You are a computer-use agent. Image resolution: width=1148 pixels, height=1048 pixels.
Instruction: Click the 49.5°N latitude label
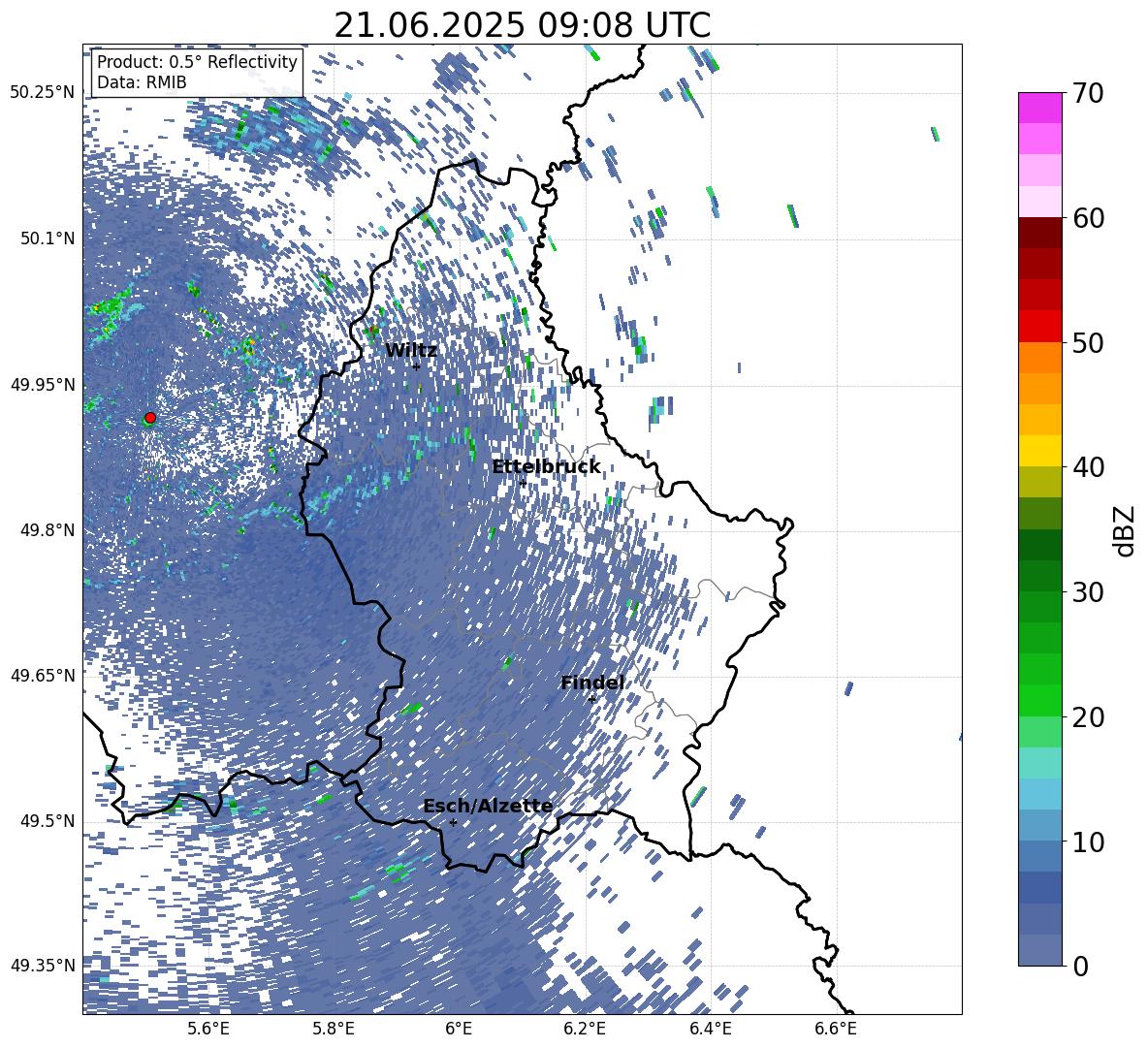(x=48, y=821)
